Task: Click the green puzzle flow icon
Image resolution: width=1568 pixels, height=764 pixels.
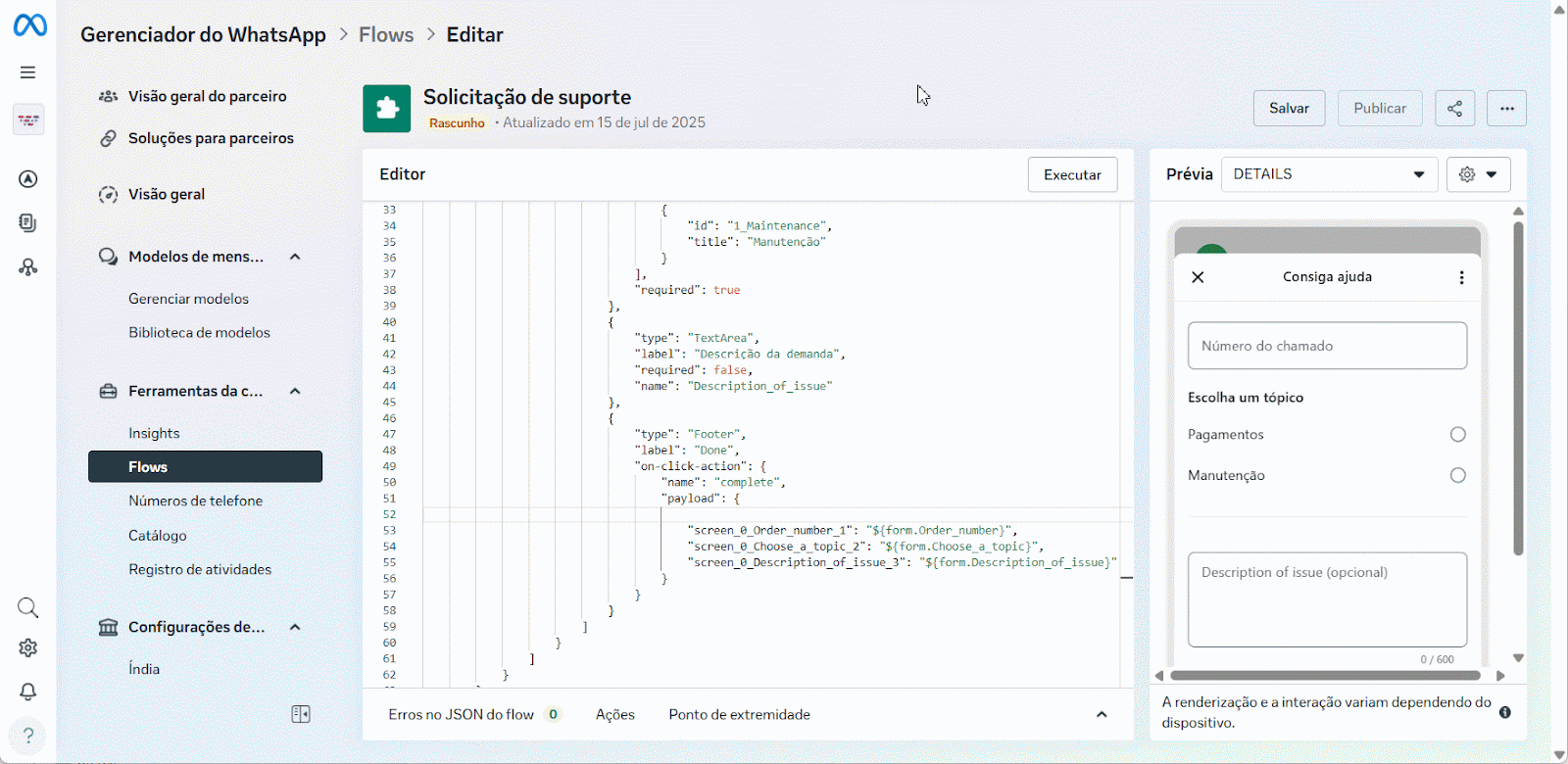Action: click(x=387, y=109)
